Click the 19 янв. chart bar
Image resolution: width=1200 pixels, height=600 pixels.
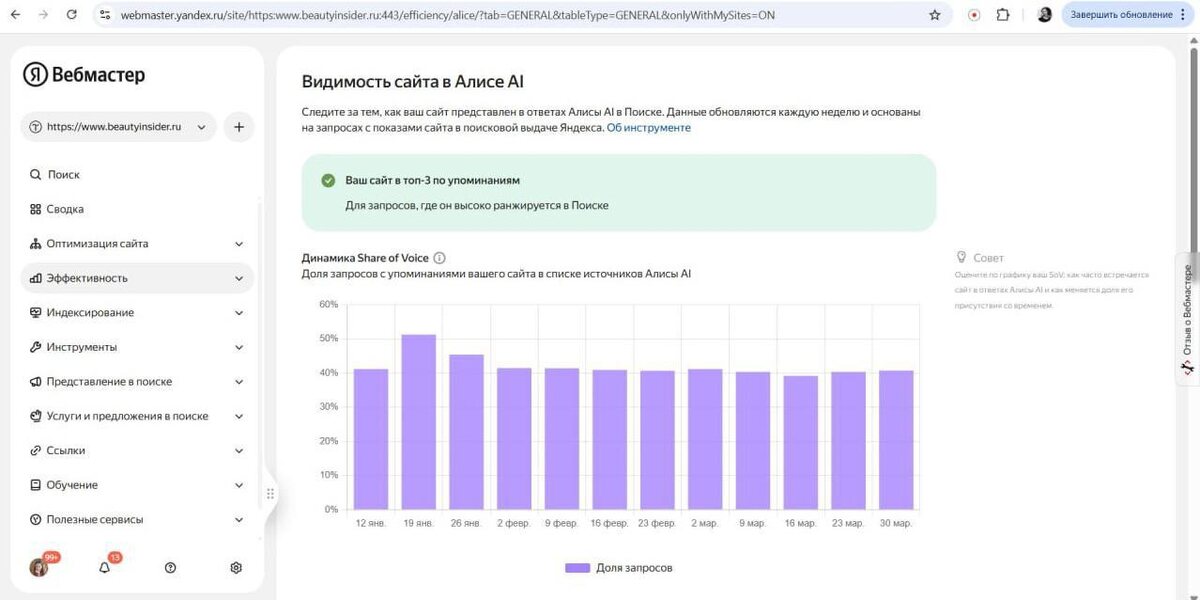pyautogui.click(x=419, y=422)
